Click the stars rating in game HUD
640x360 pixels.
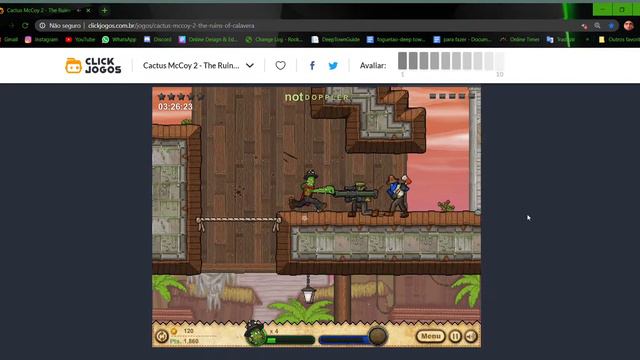[181, 97]
